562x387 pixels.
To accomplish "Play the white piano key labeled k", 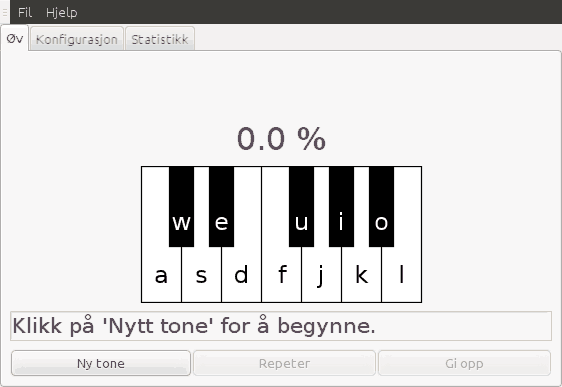I will [362, 275].
